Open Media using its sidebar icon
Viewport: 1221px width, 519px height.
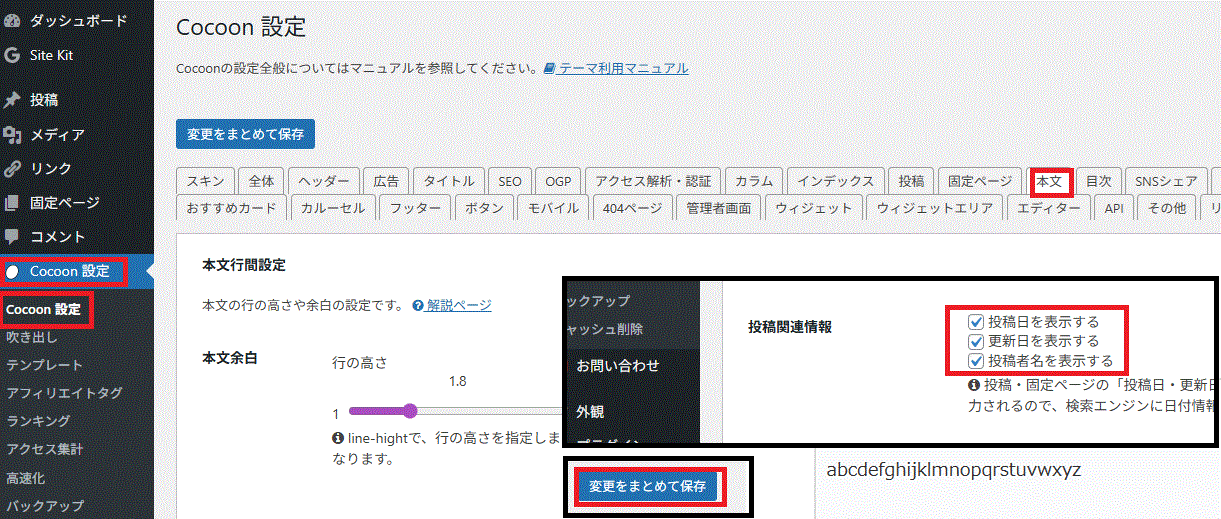point(12,134)
